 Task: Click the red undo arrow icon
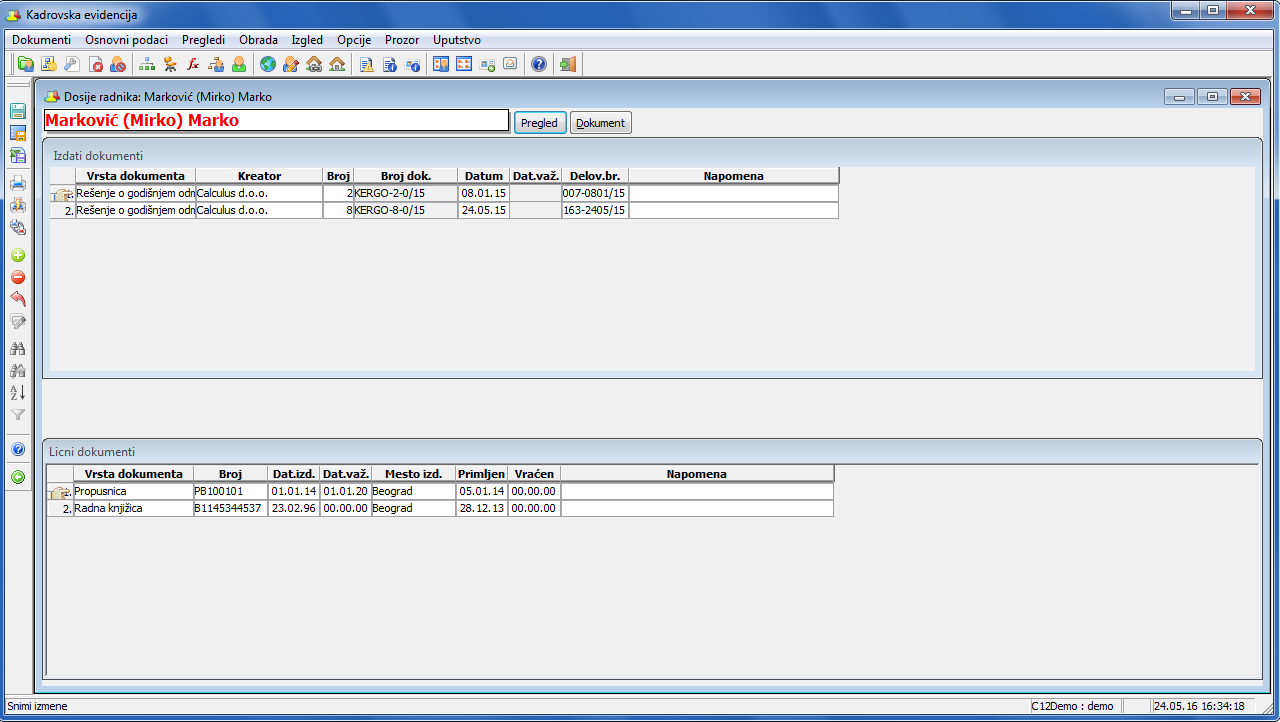[17, 300]
